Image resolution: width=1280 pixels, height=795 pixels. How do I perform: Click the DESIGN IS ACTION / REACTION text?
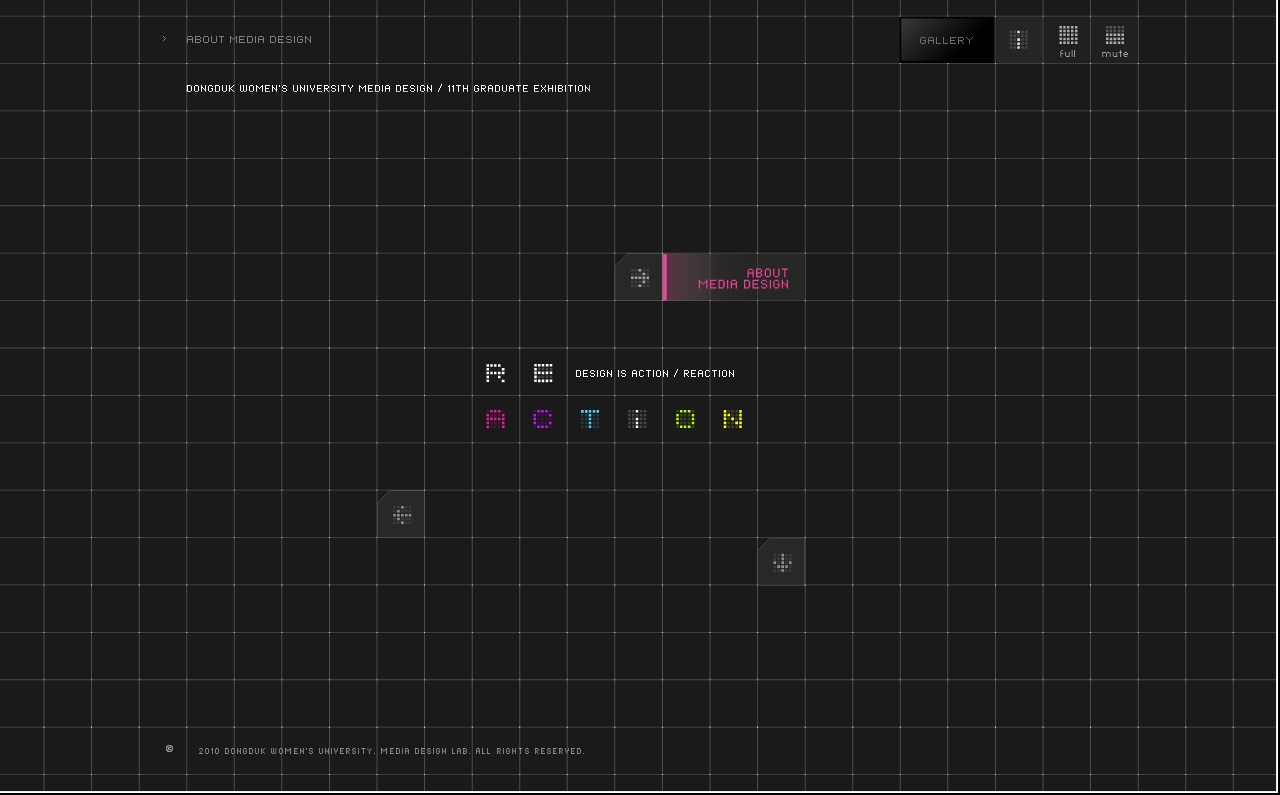655,373
